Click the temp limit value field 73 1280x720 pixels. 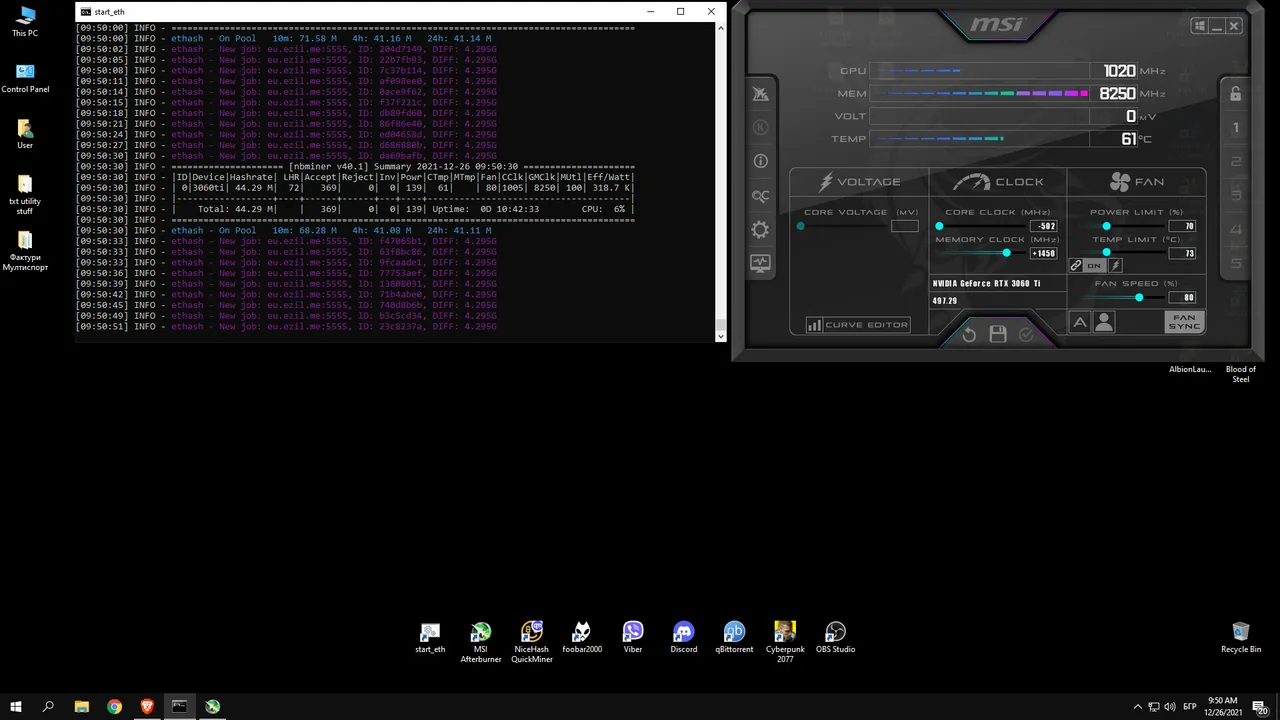point(1182,253)
